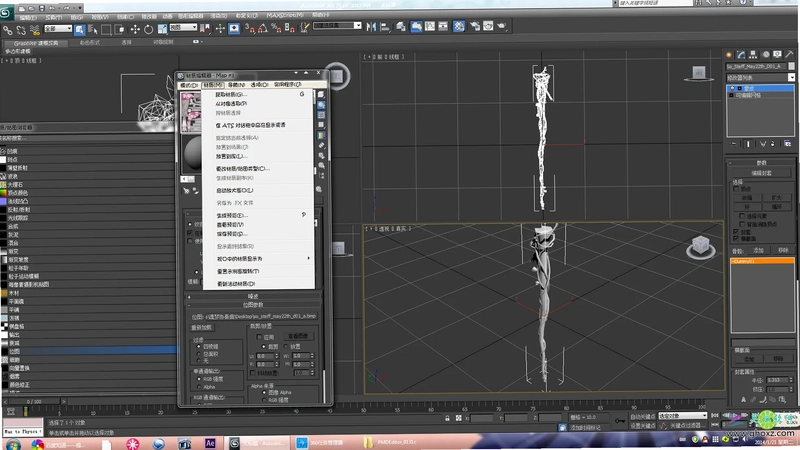
Task: Toggle Window/Crossing selection icon
Action: click(119, 30)
